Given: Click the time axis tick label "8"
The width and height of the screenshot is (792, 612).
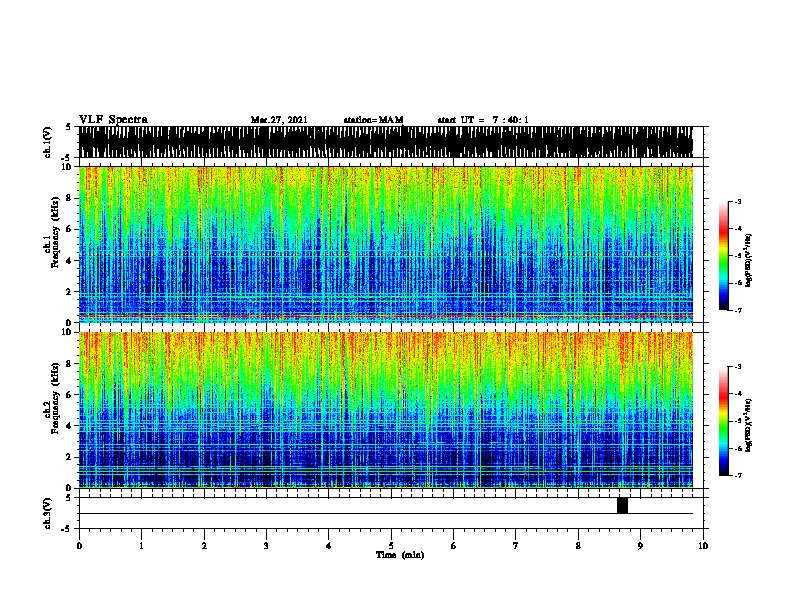Looking at the screenshot, I should tap(578, 546).
